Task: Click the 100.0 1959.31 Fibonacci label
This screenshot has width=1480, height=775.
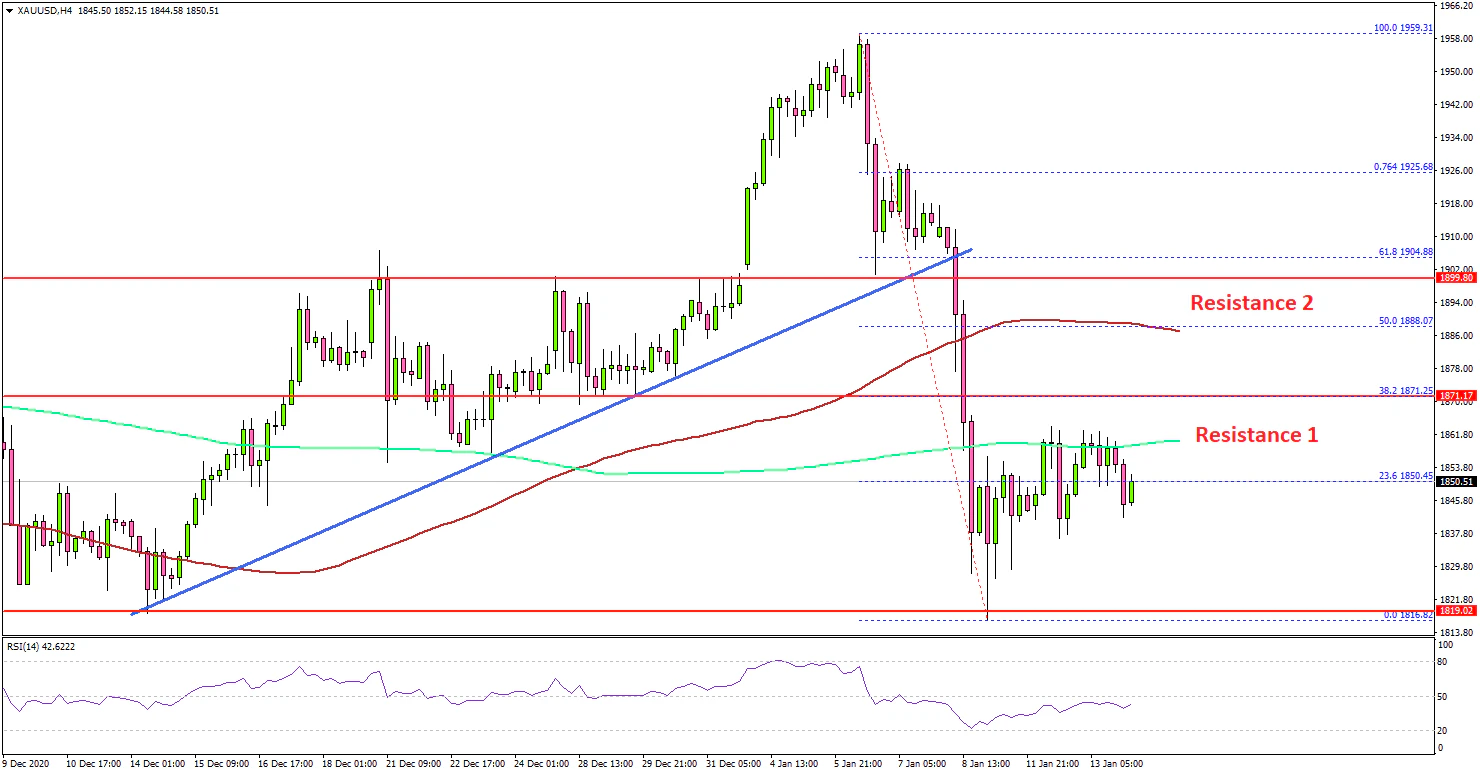Action: pos(1404,28)
